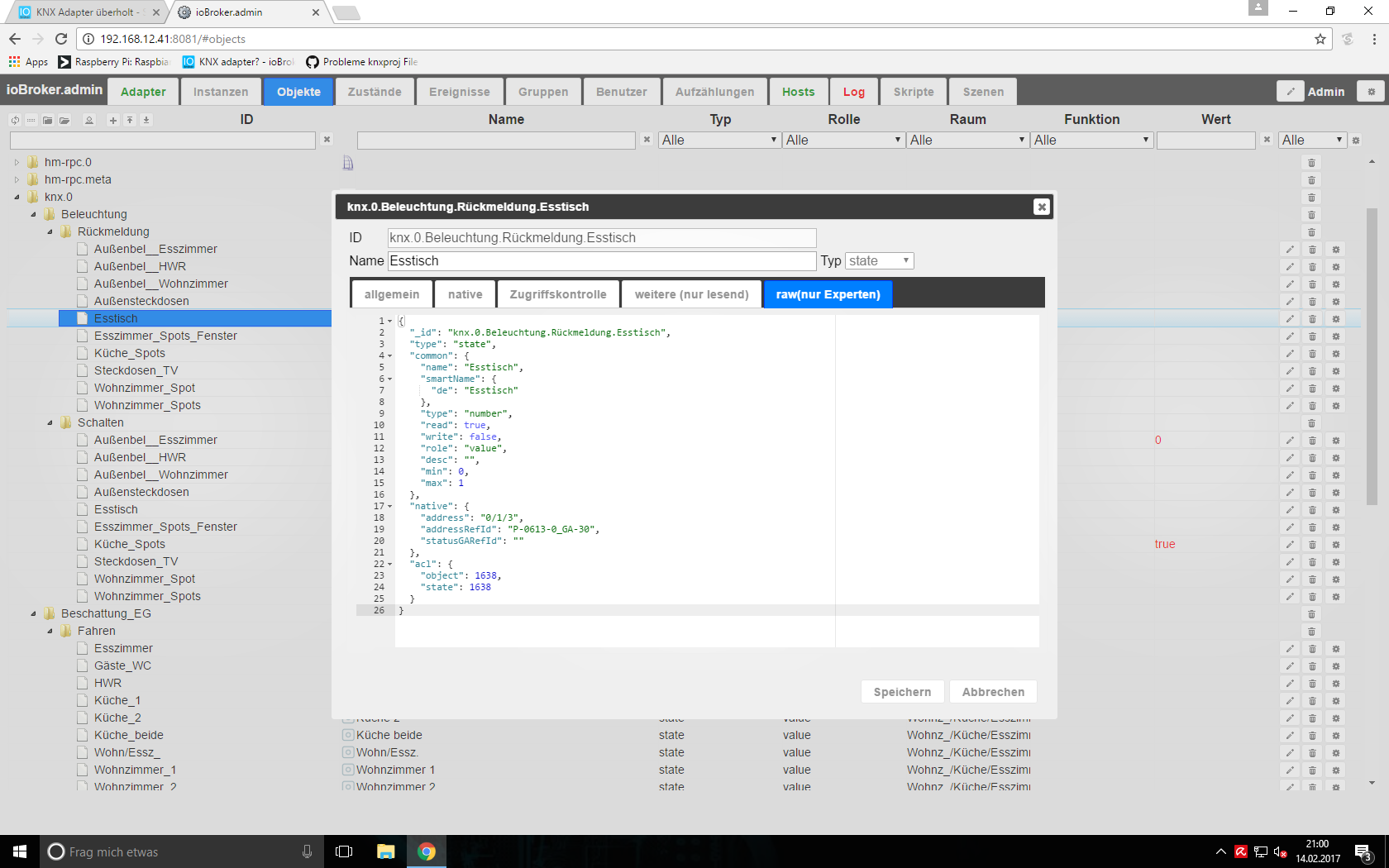Image resolution: width=1389 pixels, height=868 pixels.
Task: Click the ID filter input field
Action: [x=163, y=141]
